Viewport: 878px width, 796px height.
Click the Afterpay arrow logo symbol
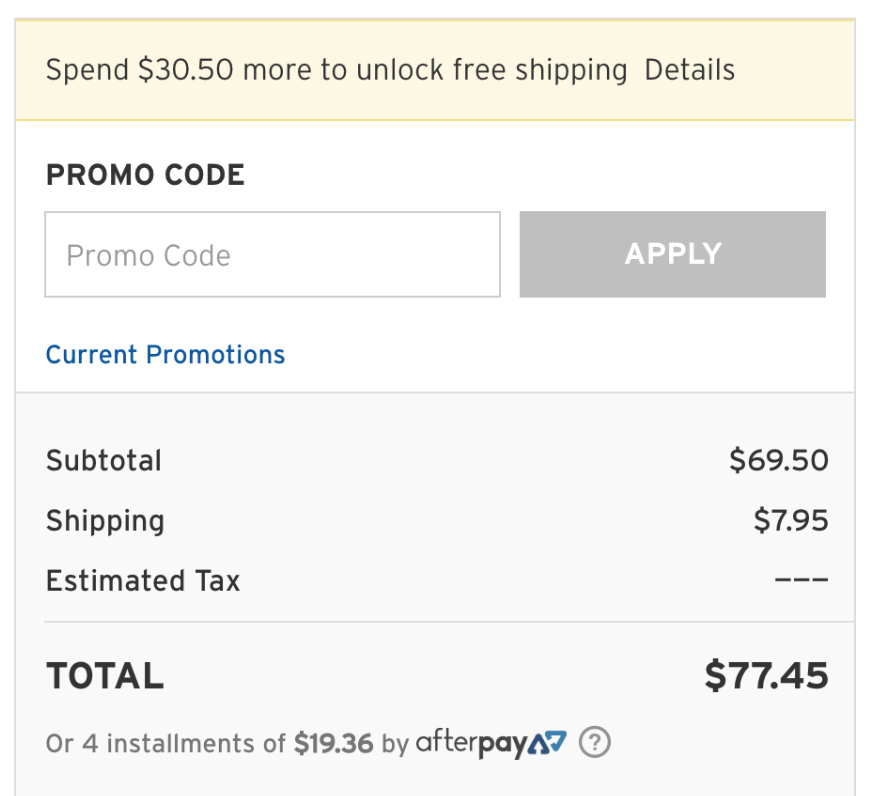click(x=547, y=744)
